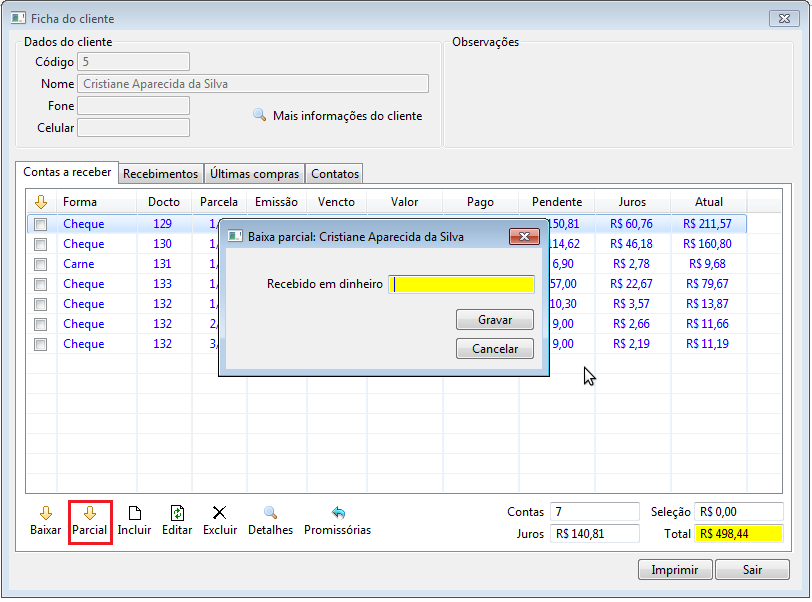Click the Imprimir button
This screenshot has width=812, height=602.
[x=675, y=570]
